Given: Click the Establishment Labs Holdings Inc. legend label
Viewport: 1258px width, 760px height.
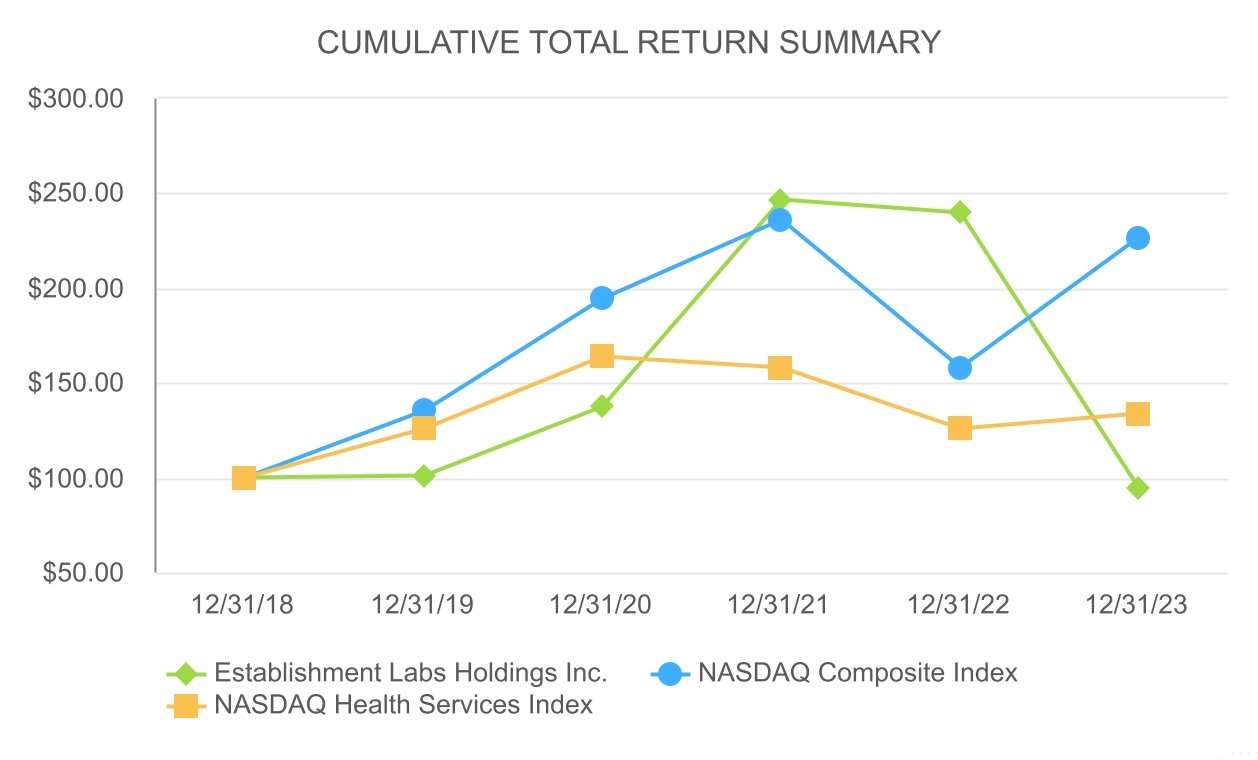Looking at the screenshot, I should point(410,672).
